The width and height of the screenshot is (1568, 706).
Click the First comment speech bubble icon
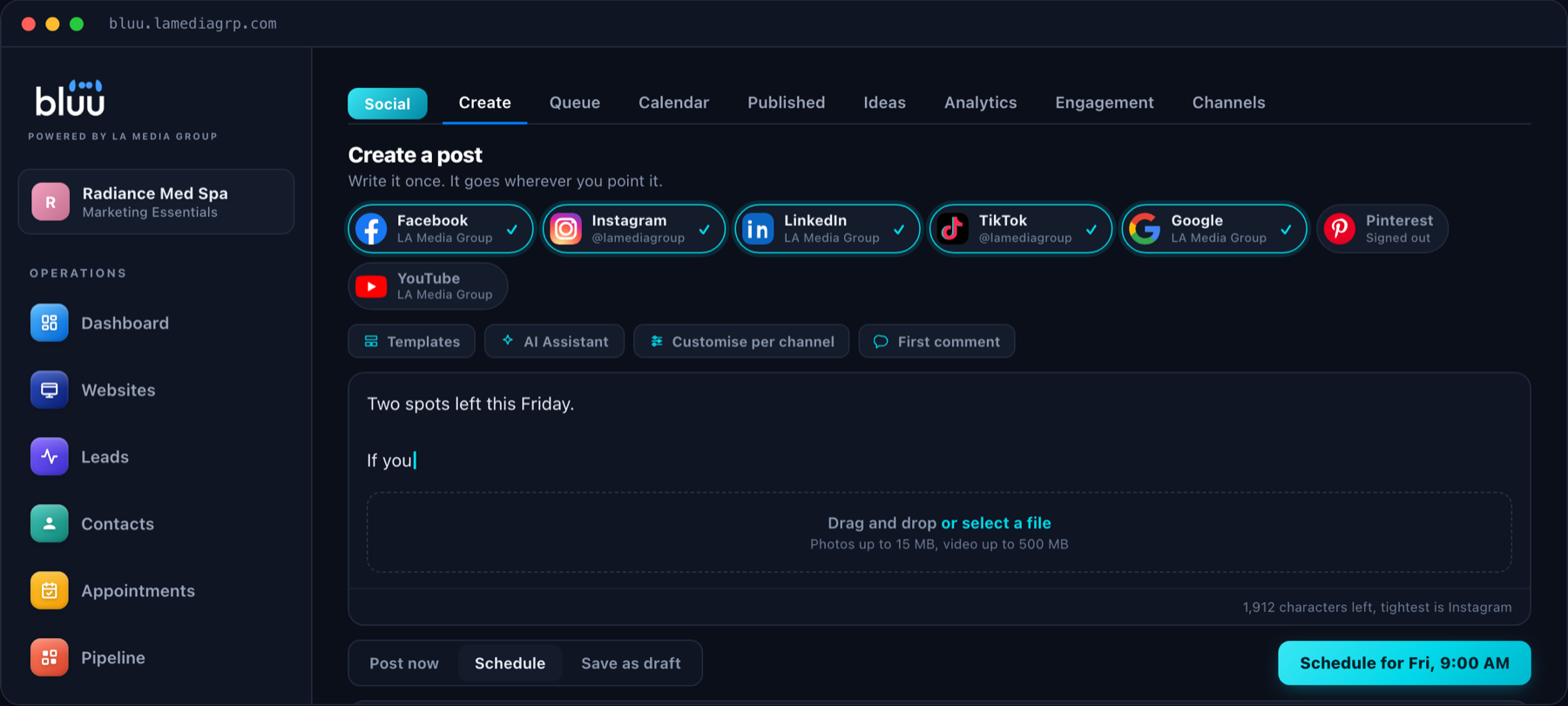tap(881, 341)
